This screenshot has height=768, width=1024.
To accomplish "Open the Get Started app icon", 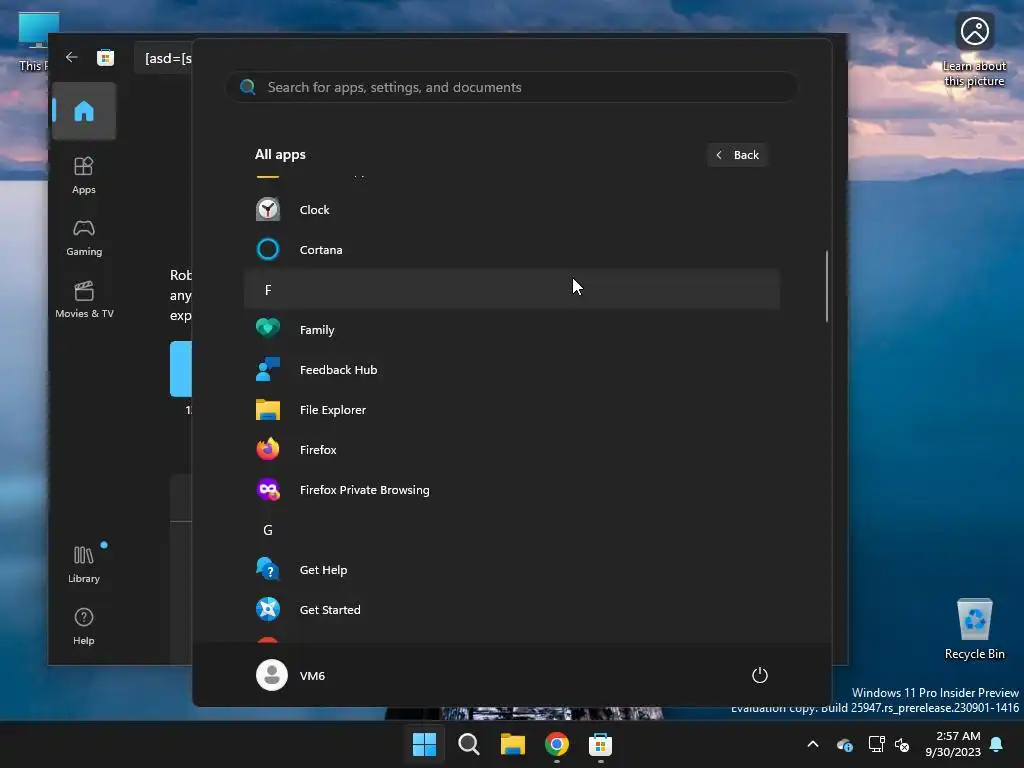I will pos(268,609).
